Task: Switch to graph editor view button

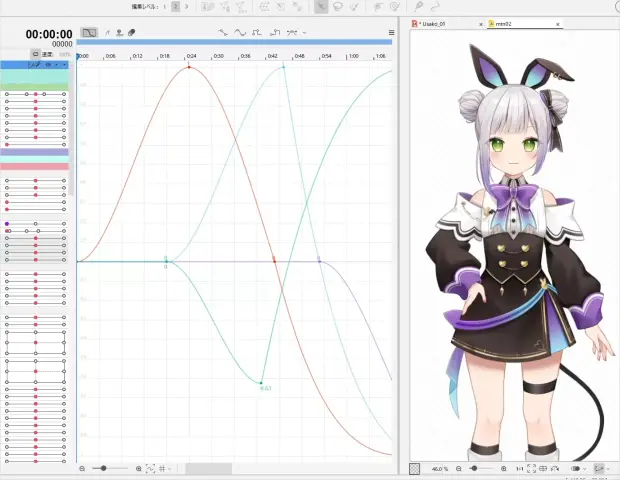Action: pos(89,33)
